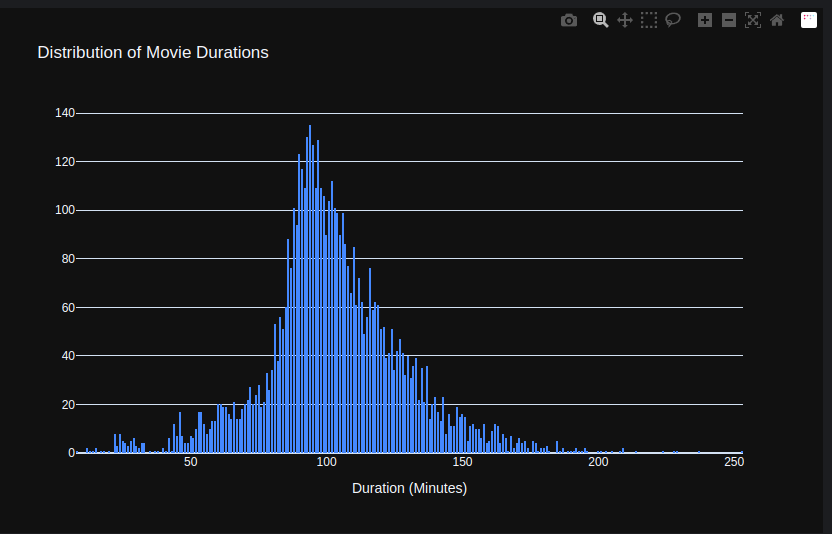This screenshot has height=534, width=832.
Task: Click y-axis tick label 120
Action: (x=65, y=161)
